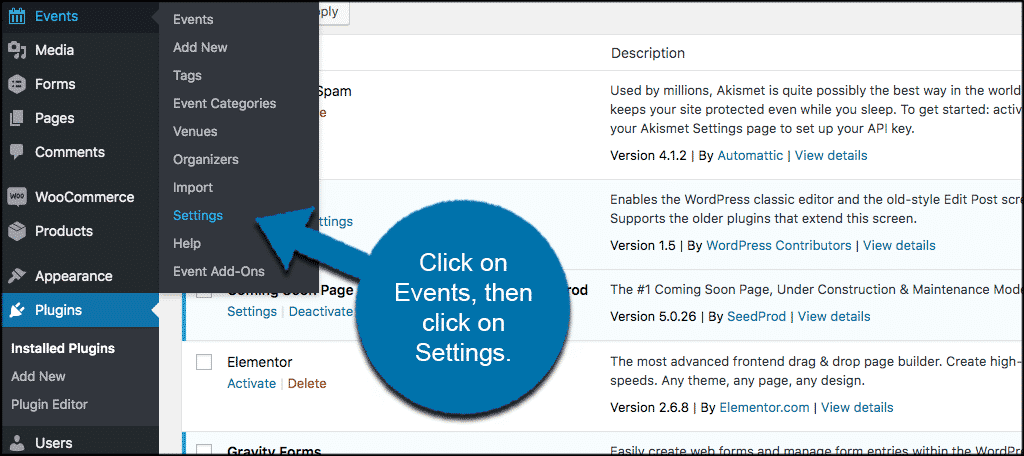The image size is (1024, 456).
Task: Open Help in Events submenu
Action: coord(187,244)
